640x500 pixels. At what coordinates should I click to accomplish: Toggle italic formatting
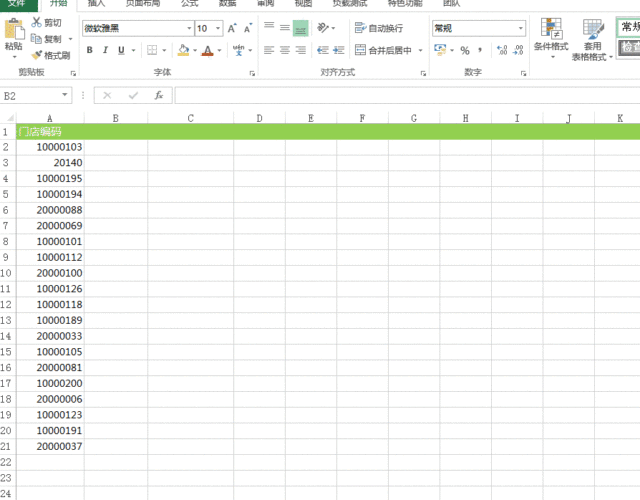point(105,50)
